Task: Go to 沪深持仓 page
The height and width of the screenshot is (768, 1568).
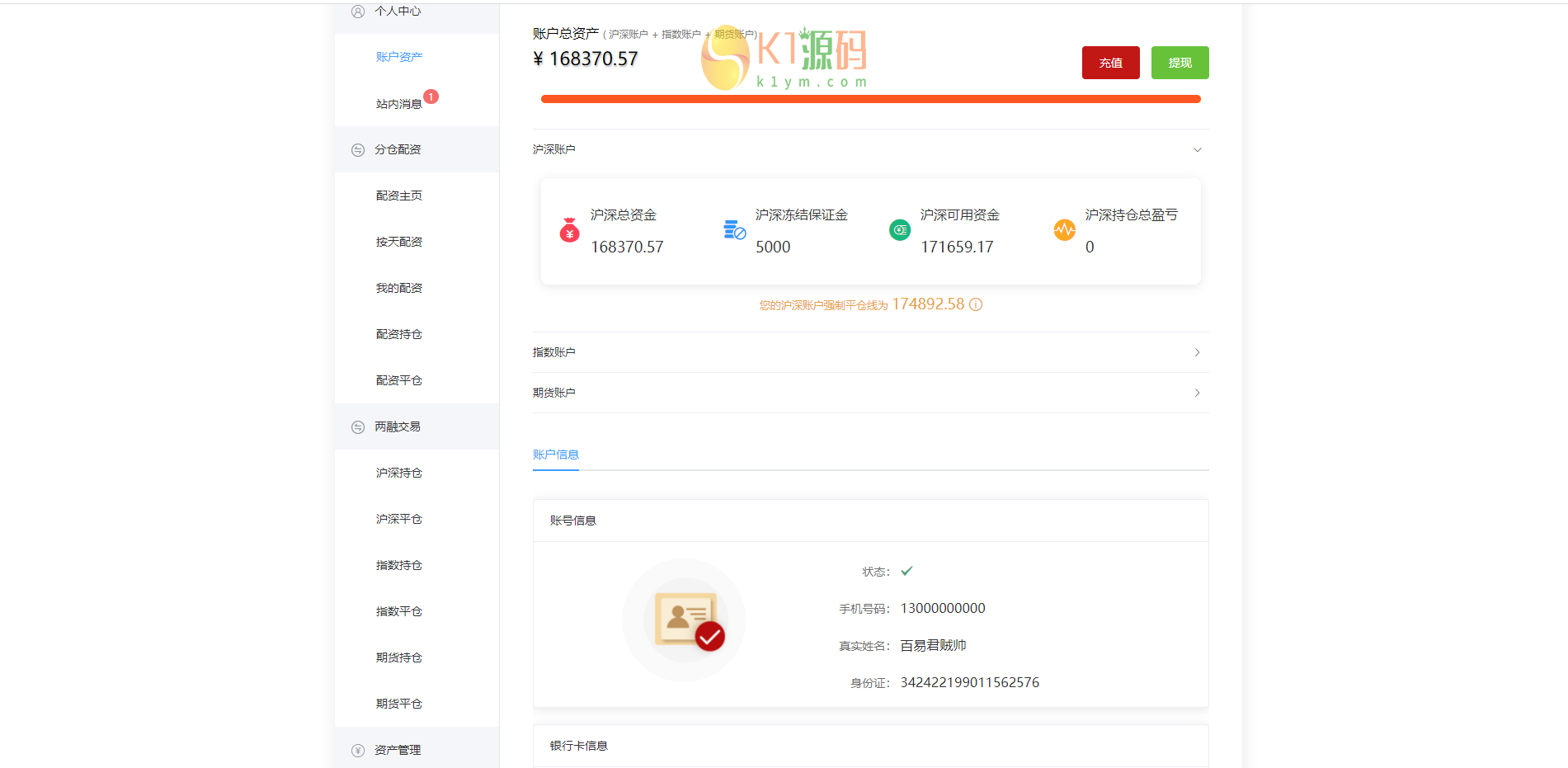Action: click(399, 473)
